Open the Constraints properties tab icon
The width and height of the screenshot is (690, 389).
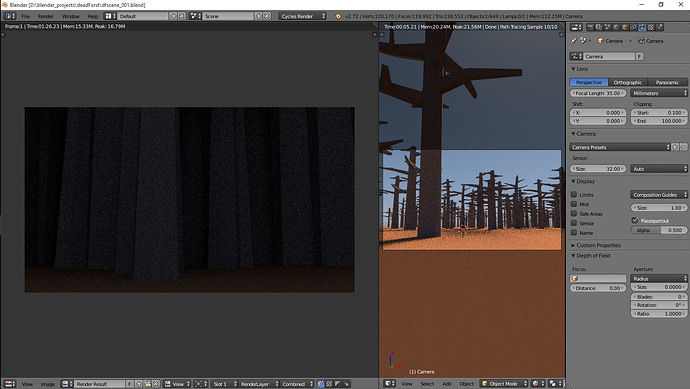pyautogui.click(x=633, y=27)
